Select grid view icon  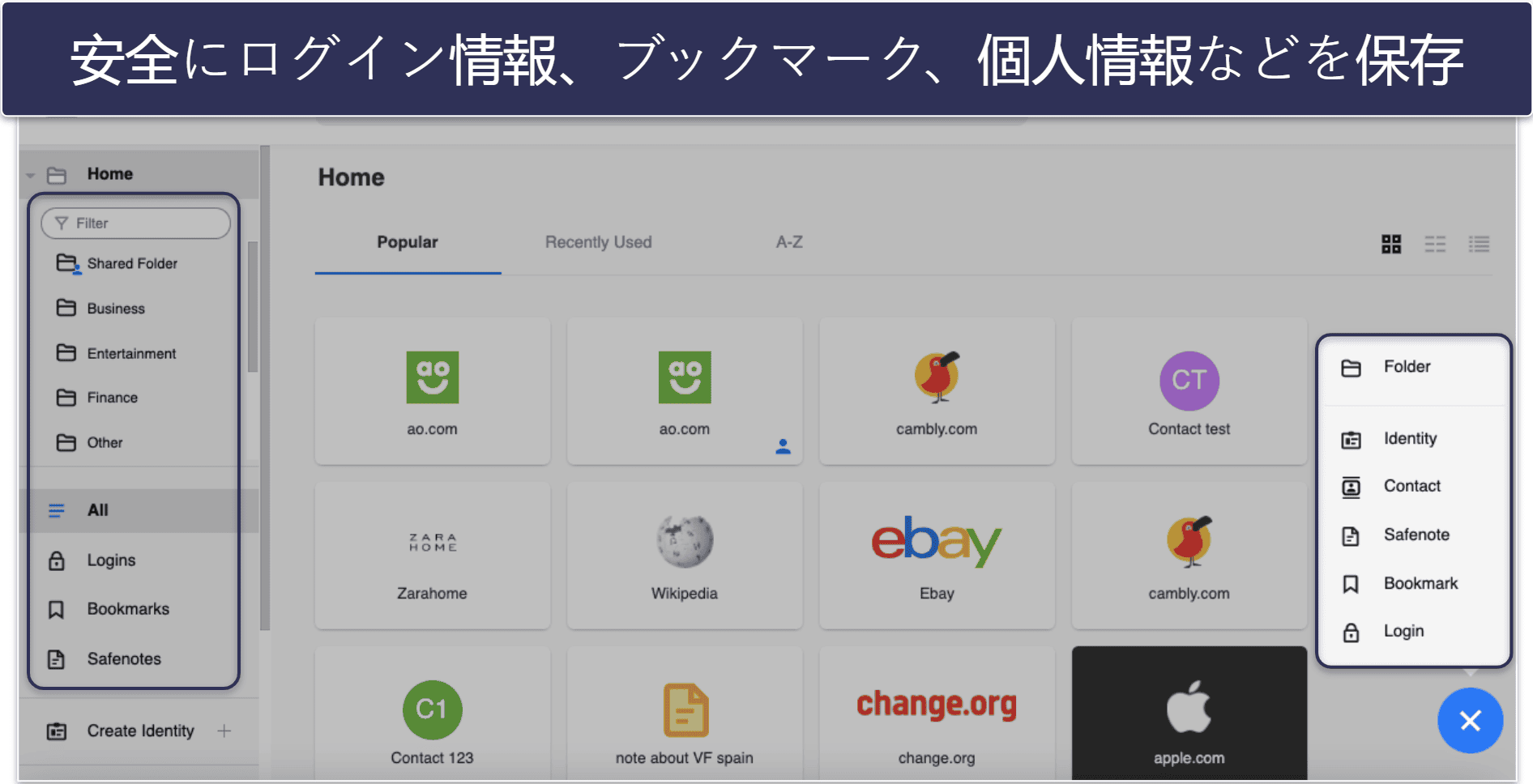(x=1391, y=244)
